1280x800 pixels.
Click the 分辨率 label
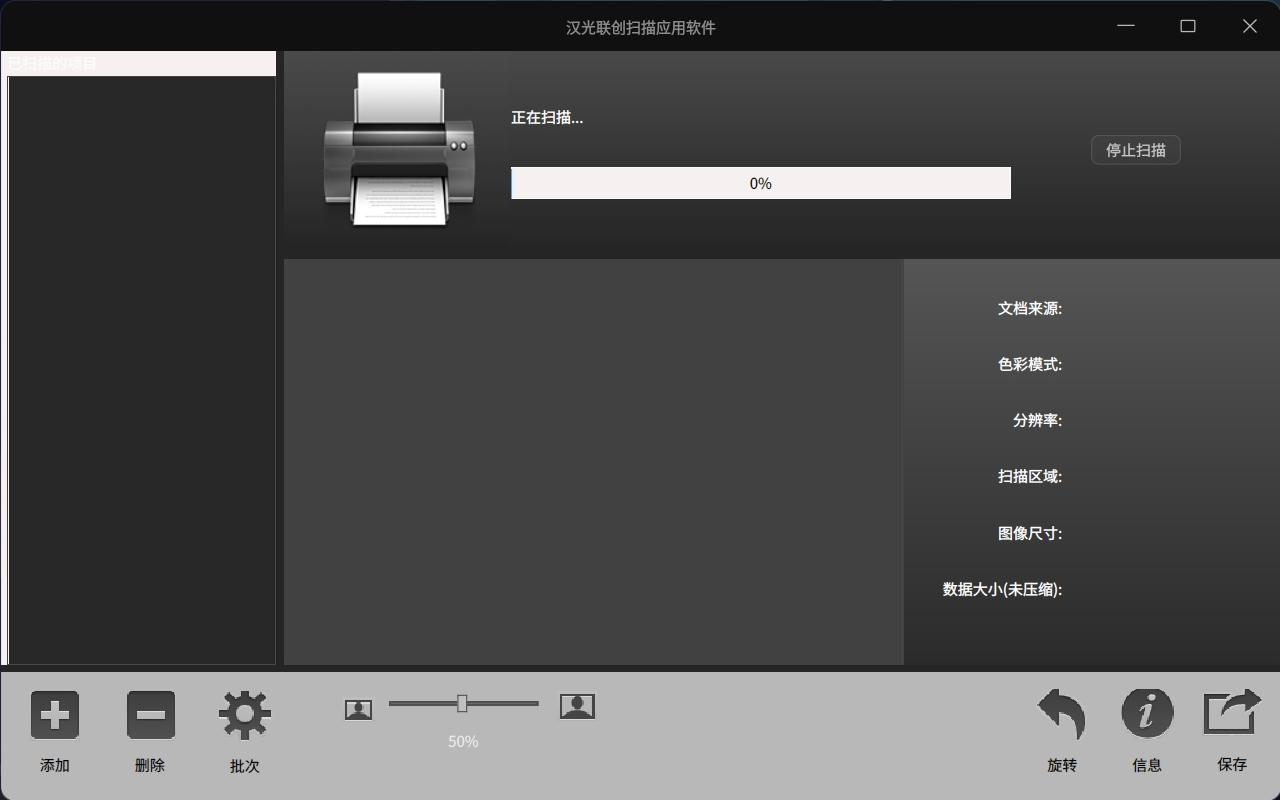[x=1036, y=420]
